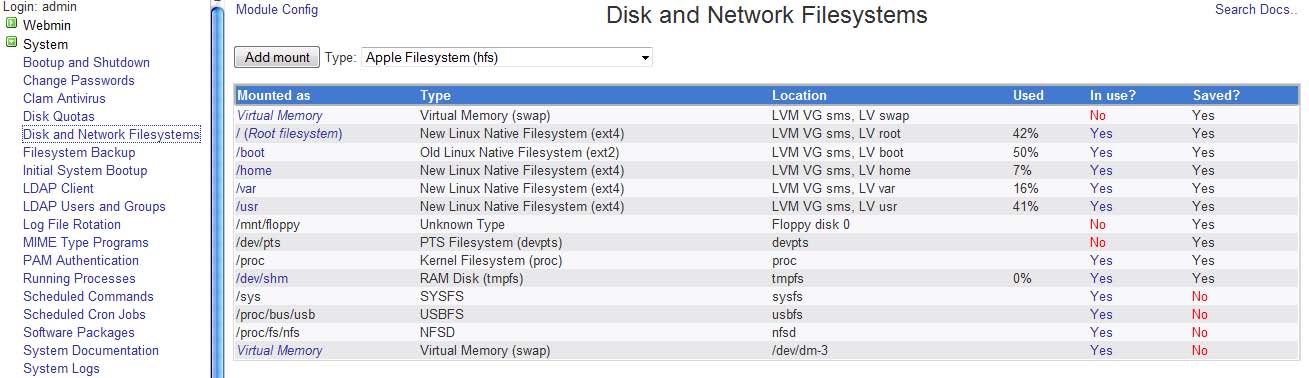Open the /home mount entry
Viewport: 1309px width, 378px height.
click(254, 170)
